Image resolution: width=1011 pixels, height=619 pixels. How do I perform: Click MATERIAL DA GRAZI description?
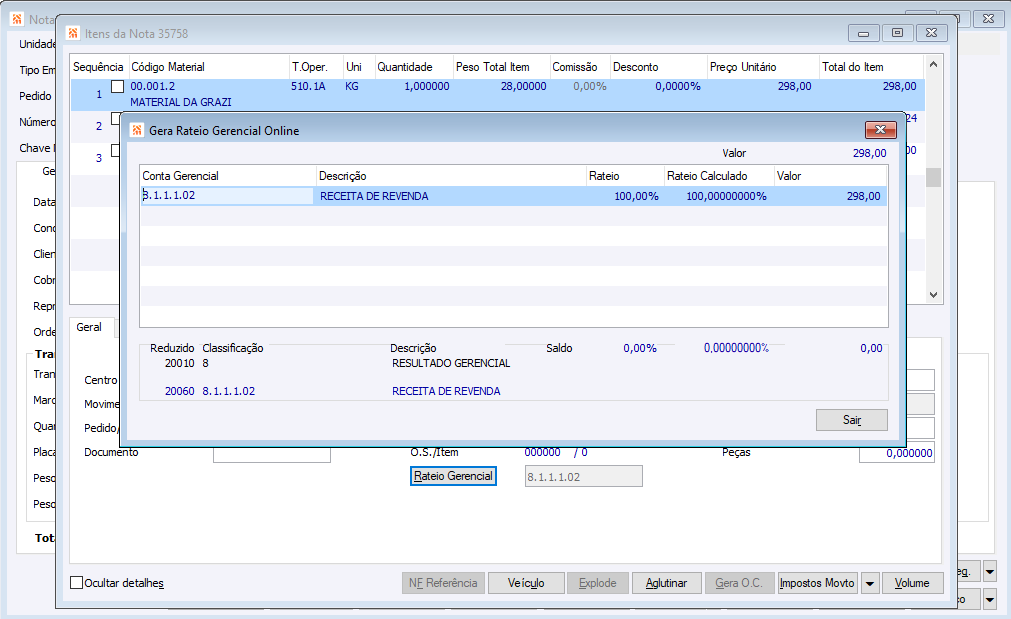(x=181, y=102)
